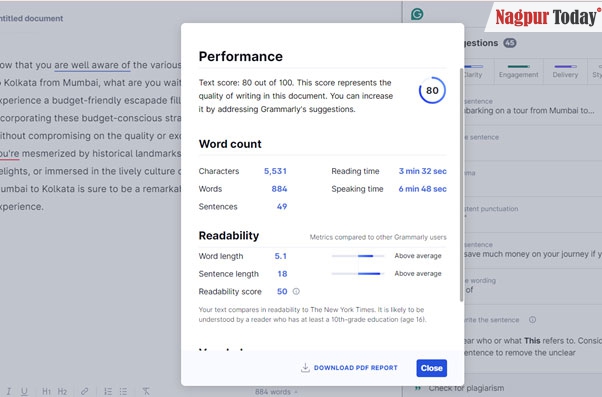Click Reading time 3 min 32 sec

(x=422, y=171)
